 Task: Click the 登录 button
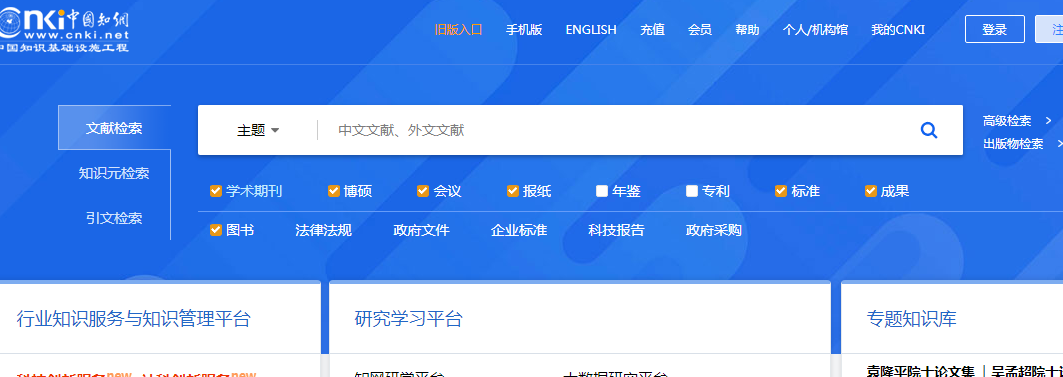995,29
